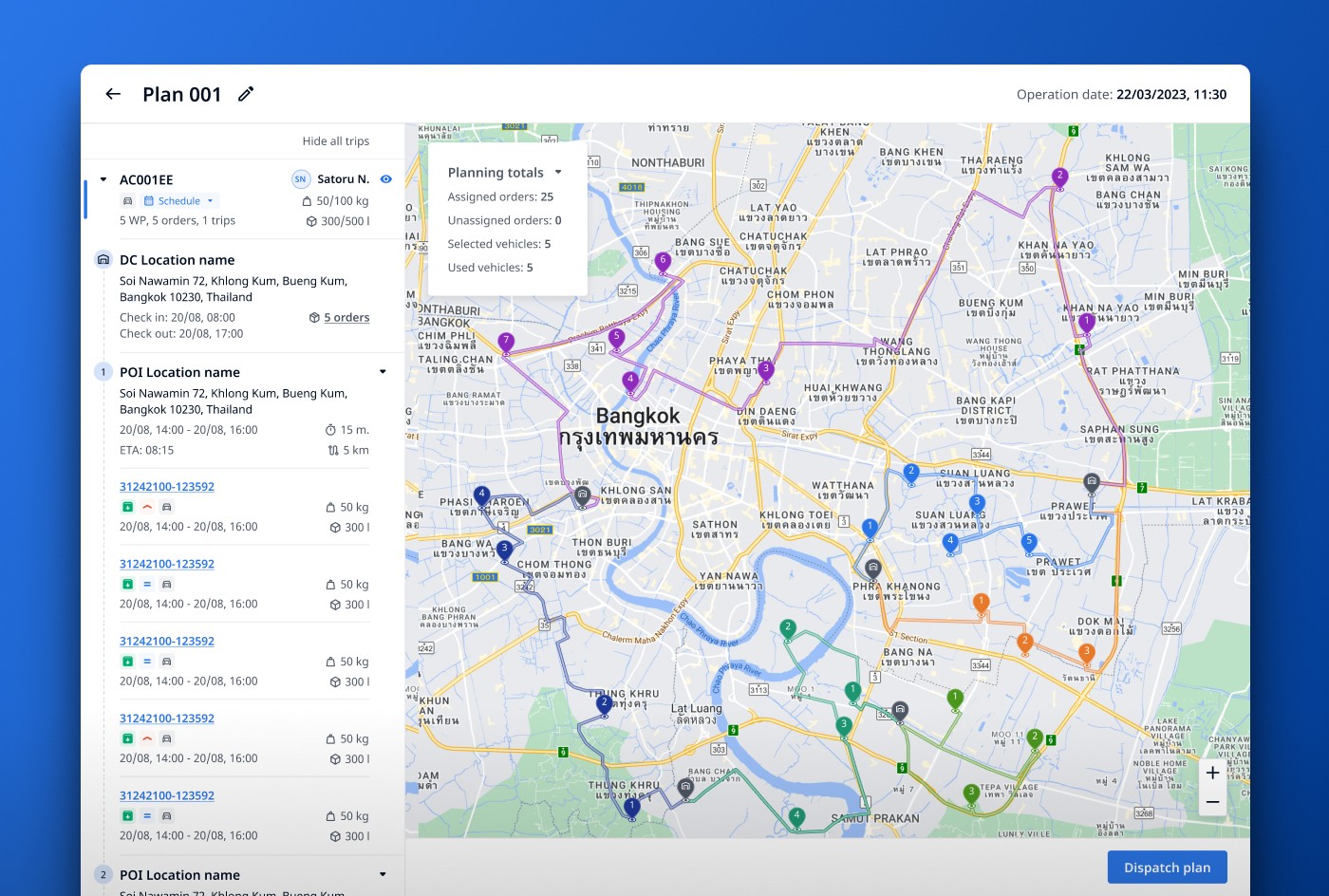This screenshot has height=896, width=1329.
Task: Zoom out on the map
Action: point(1212,802)
